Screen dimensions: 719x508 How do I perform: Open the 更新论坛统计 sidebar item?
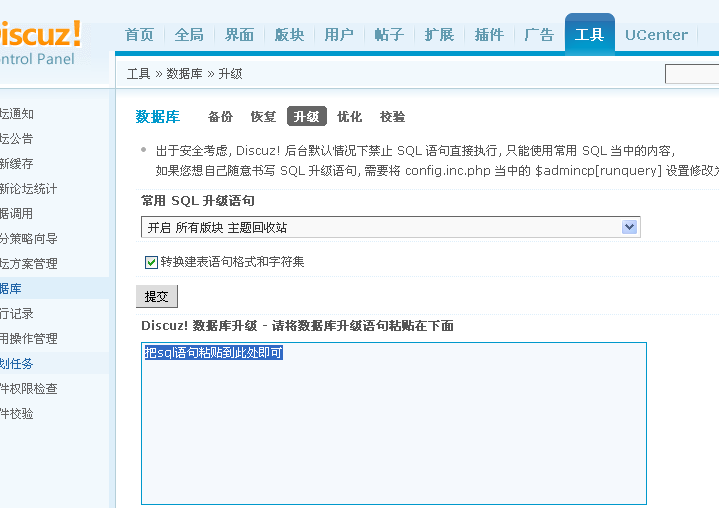(28, 188)
